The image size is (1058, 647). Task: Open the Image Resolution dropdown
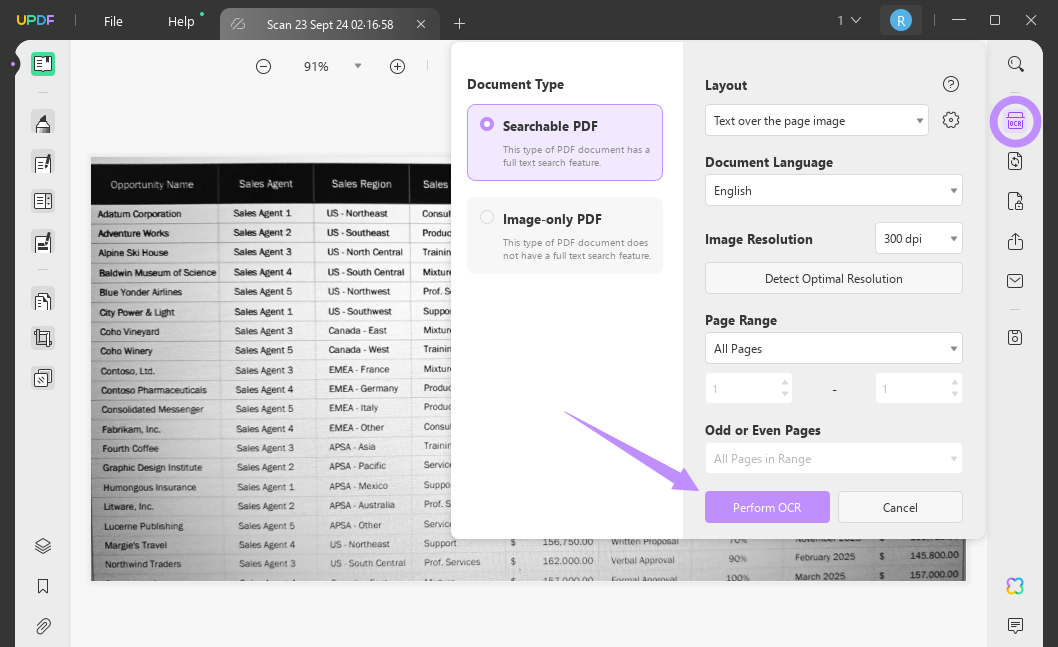pos(918,238)
